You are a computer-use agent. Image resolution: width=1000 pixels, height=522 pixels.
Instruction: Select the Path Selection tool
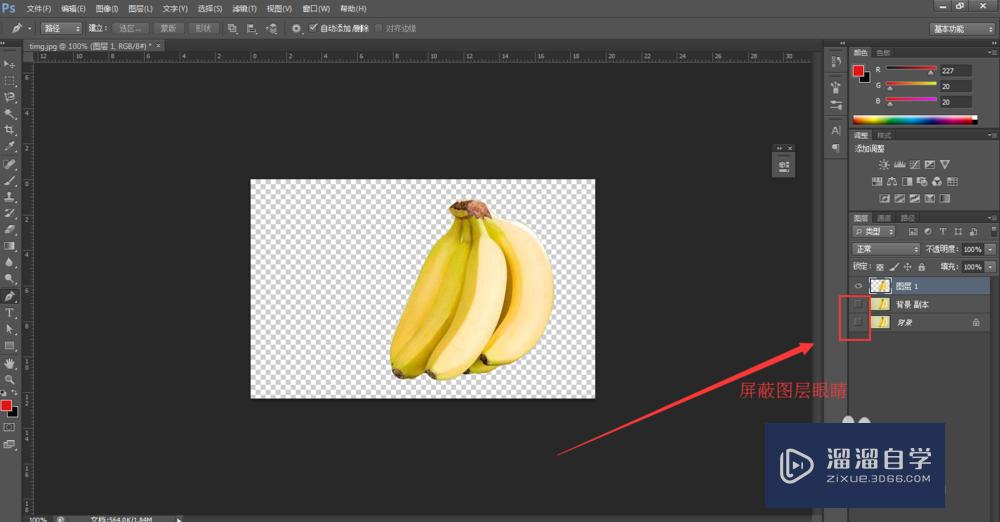[x=9, y=329]
